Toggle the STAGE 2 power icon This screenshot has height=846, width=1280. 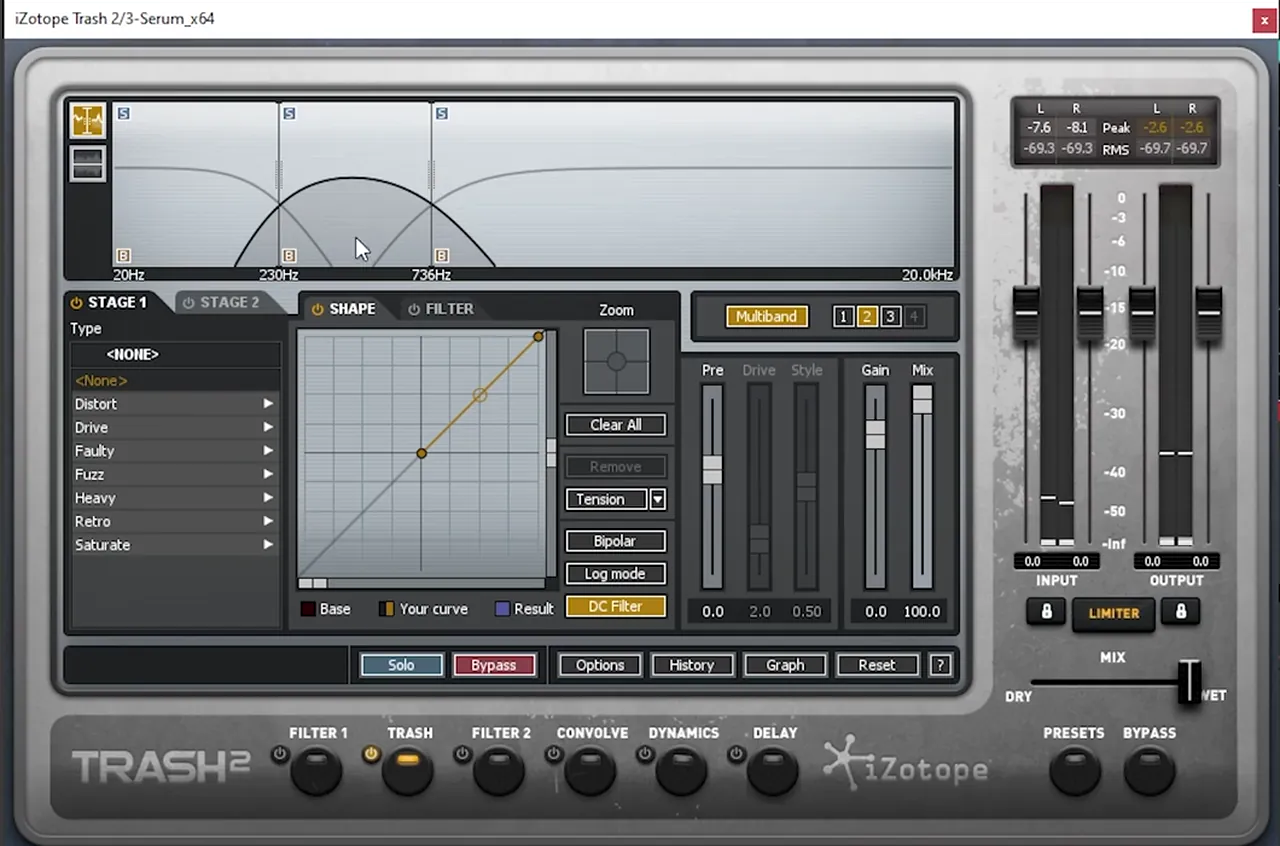188,303
